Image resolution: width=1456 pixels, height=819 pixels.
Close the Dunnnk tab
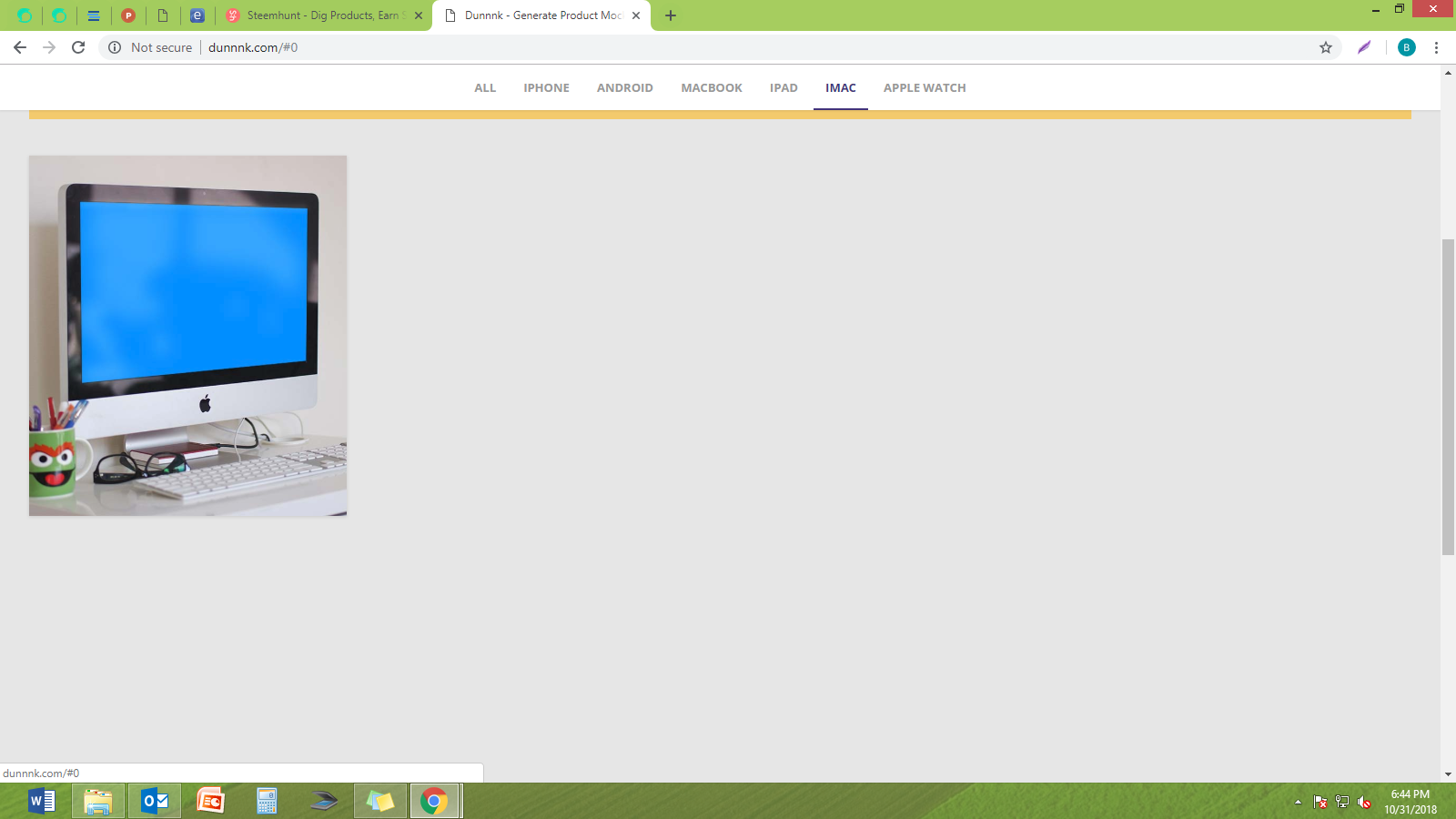[636, 15]
